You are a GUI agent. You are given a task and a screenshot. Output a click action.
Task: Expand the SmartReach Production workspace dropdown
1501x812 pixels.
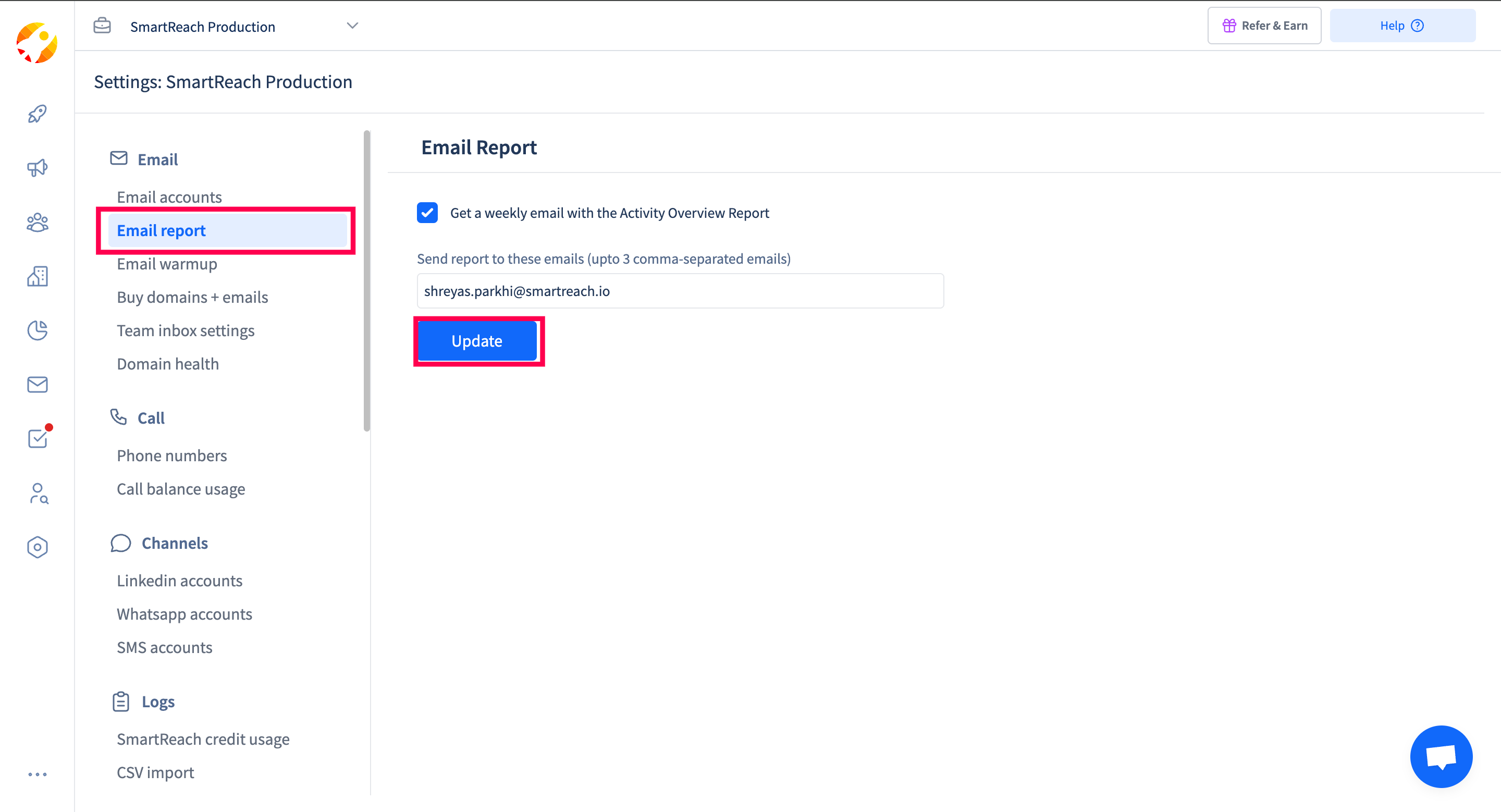(x=352, y=26)
